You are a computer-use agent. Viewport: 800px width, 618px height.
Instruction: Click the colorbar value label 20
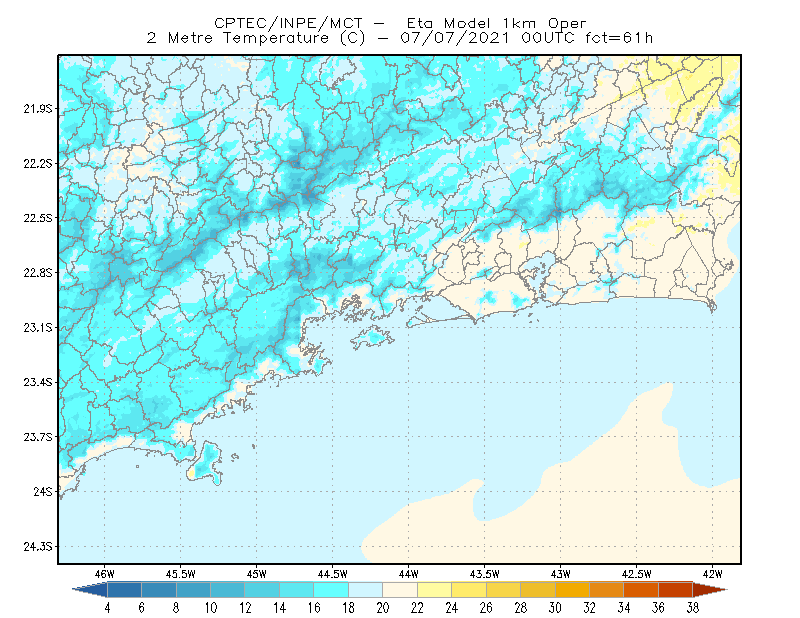(383, 608)
